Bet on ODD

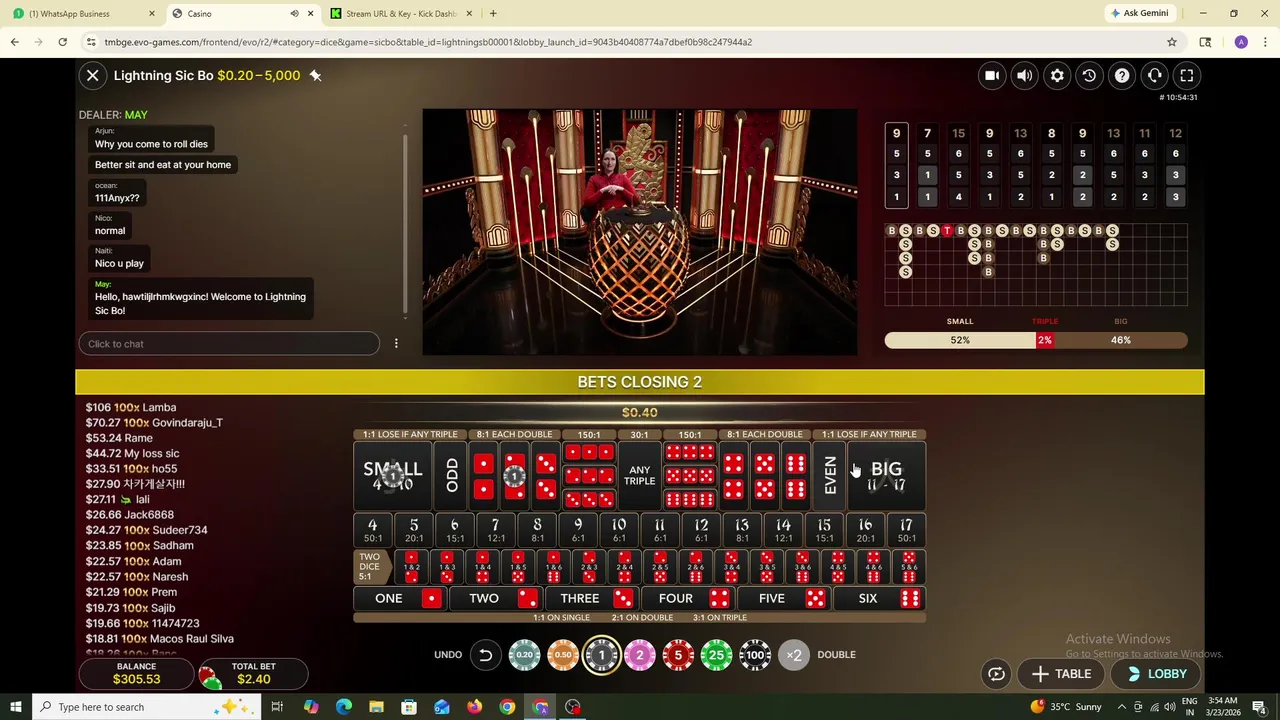pos(451,475)
